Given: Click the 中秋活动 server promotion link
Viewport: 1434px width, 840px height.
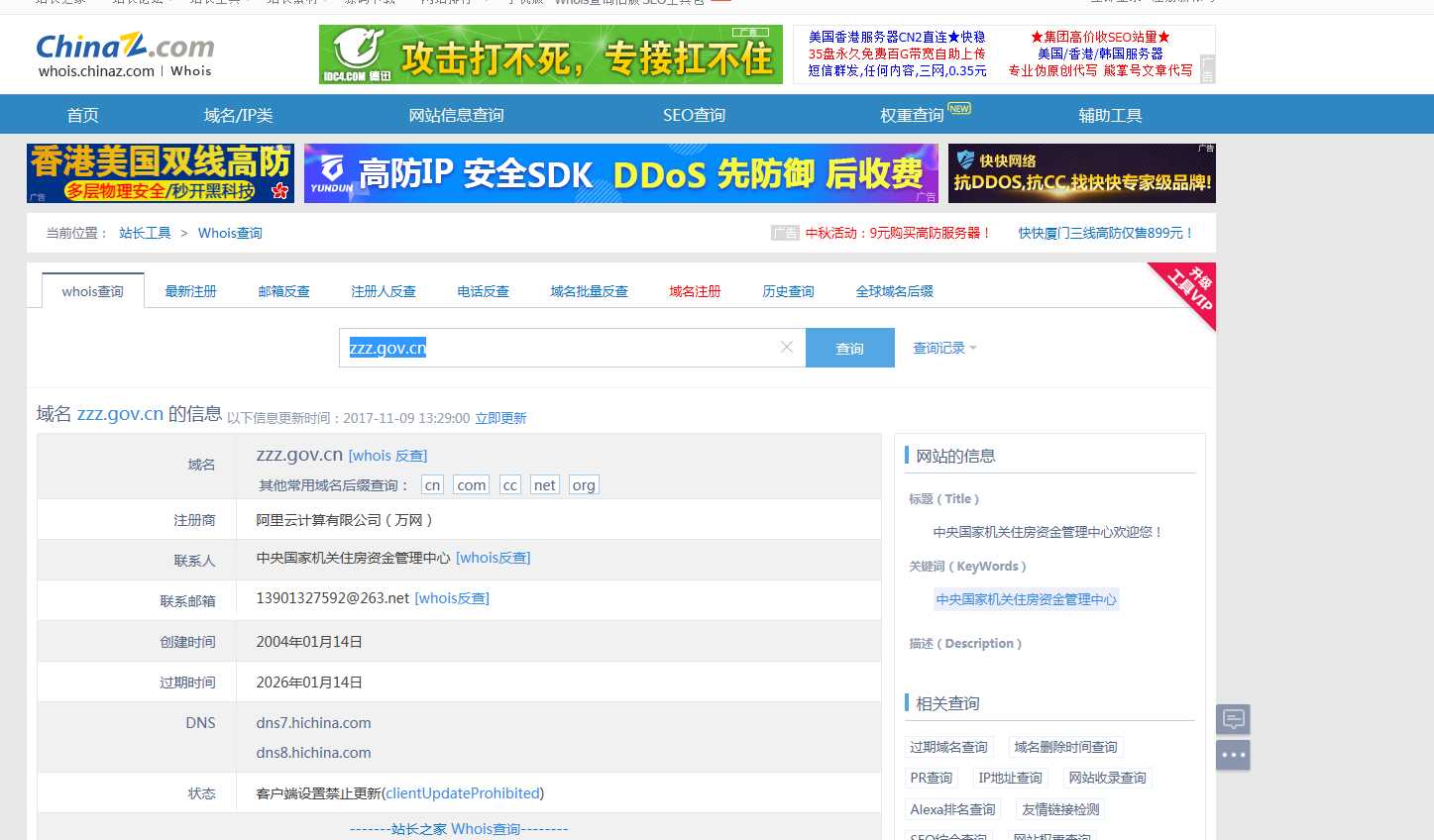Looking at the screenshot, I should pos(898,233).
